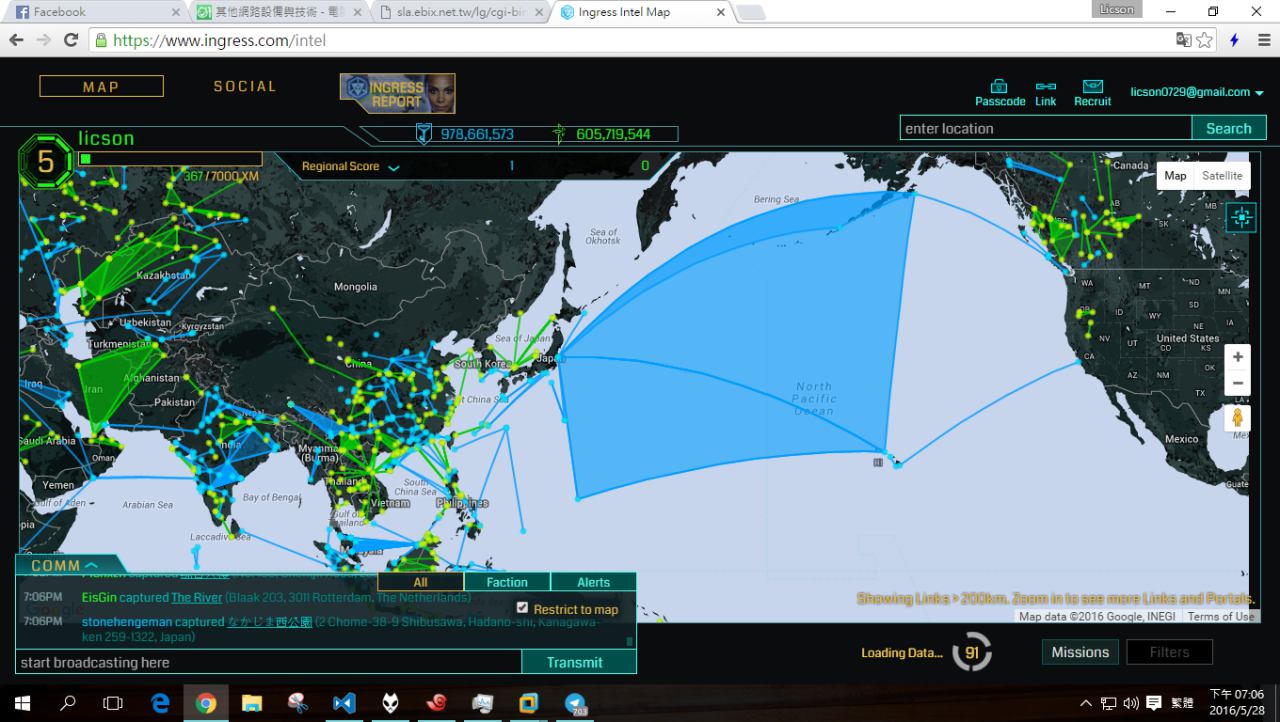Reload the current page
The image size is (1280, 722).
71,40
